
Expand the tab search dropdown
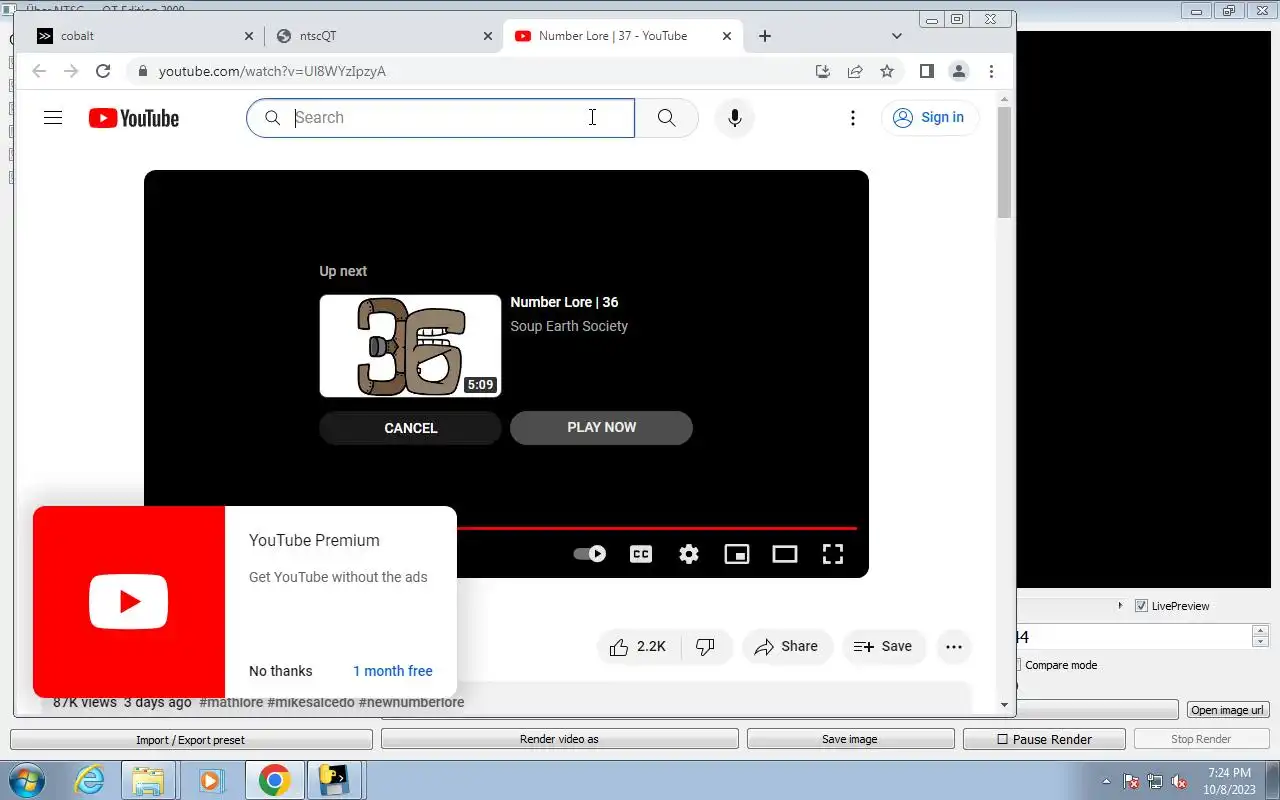897,36
